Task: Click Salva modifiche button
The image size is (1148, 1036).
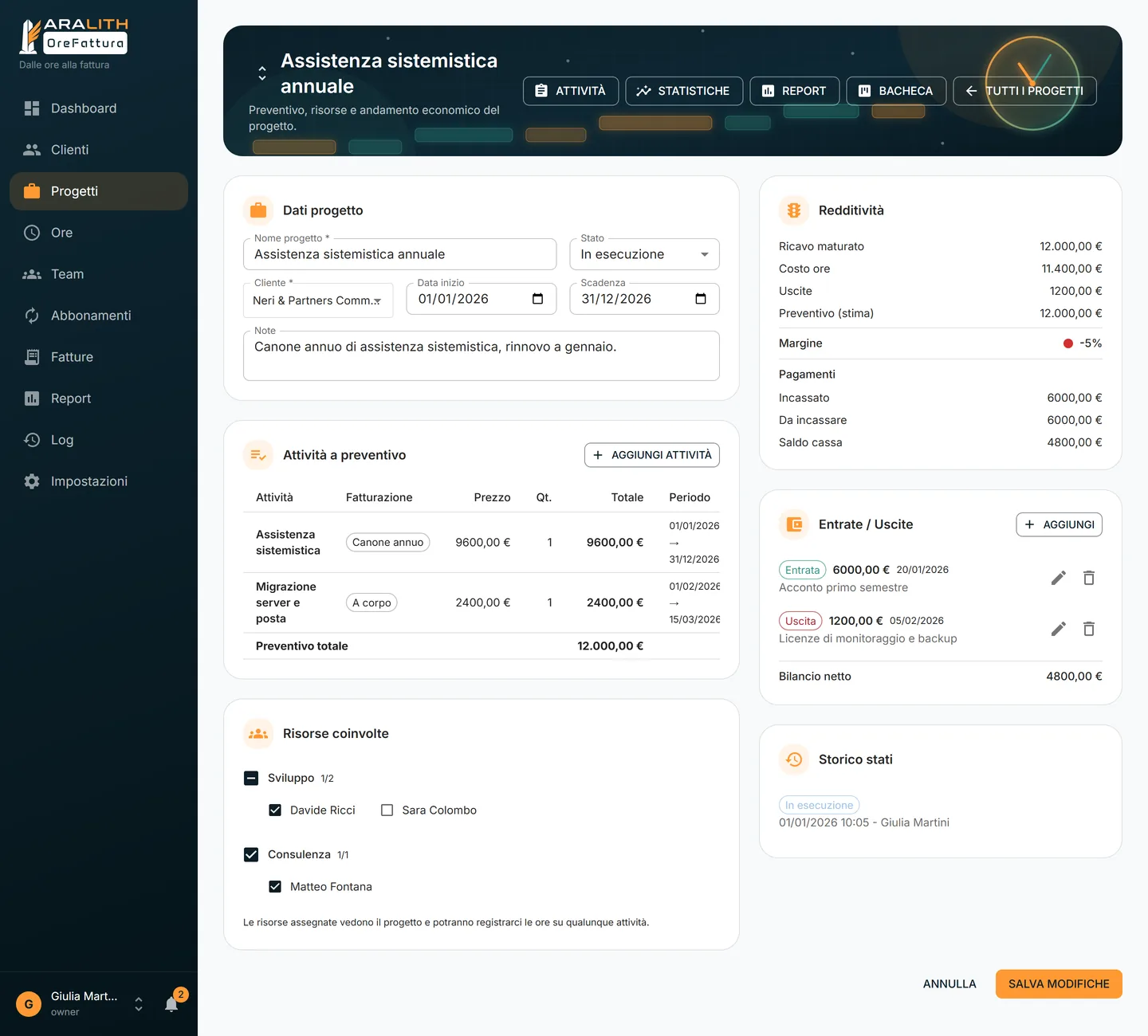Action: (1059, 984)
